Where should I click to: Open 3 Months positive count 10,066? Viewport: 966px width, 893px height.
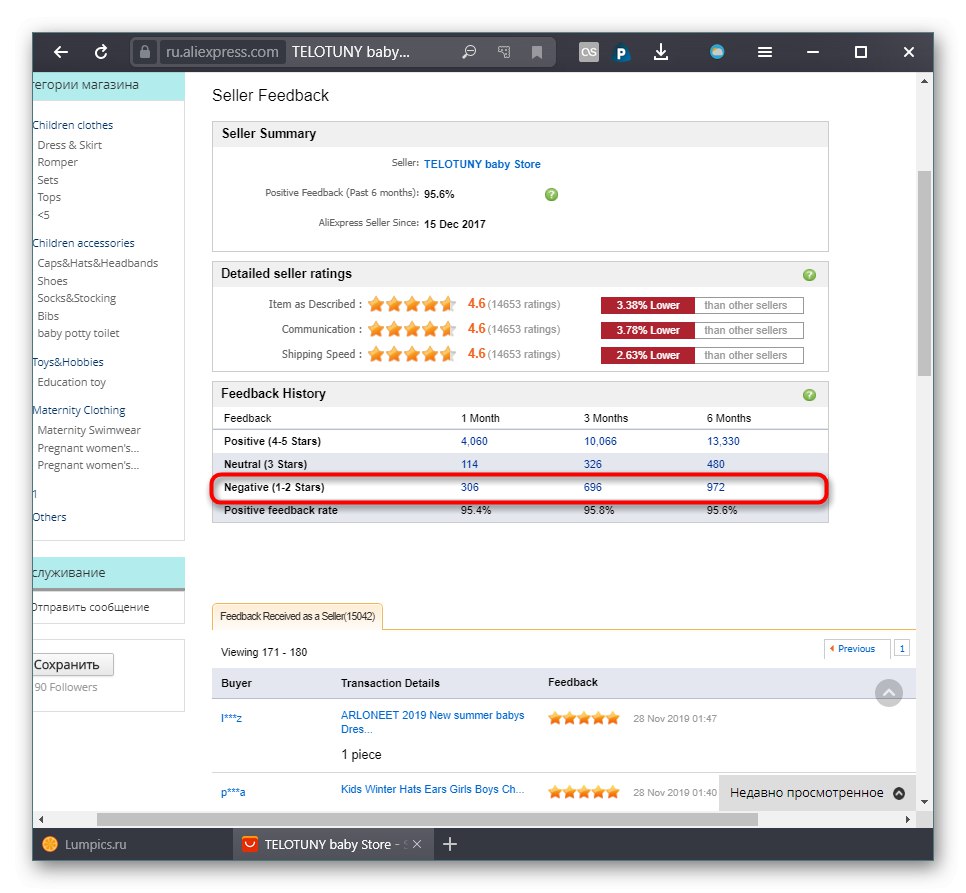tap(600, 442)
